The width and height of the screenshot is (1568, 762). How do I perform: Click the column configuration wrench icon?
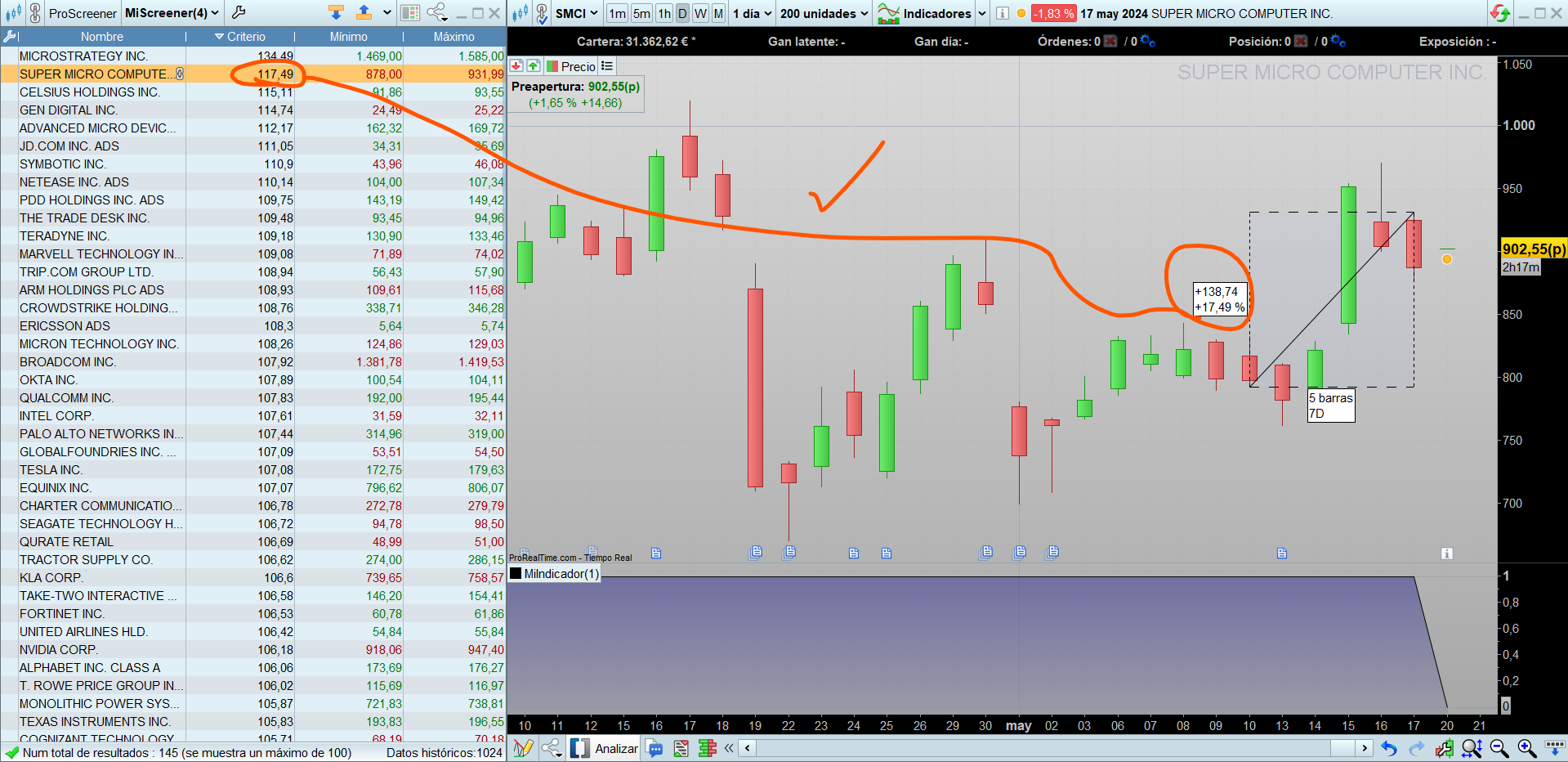point(10,37)
